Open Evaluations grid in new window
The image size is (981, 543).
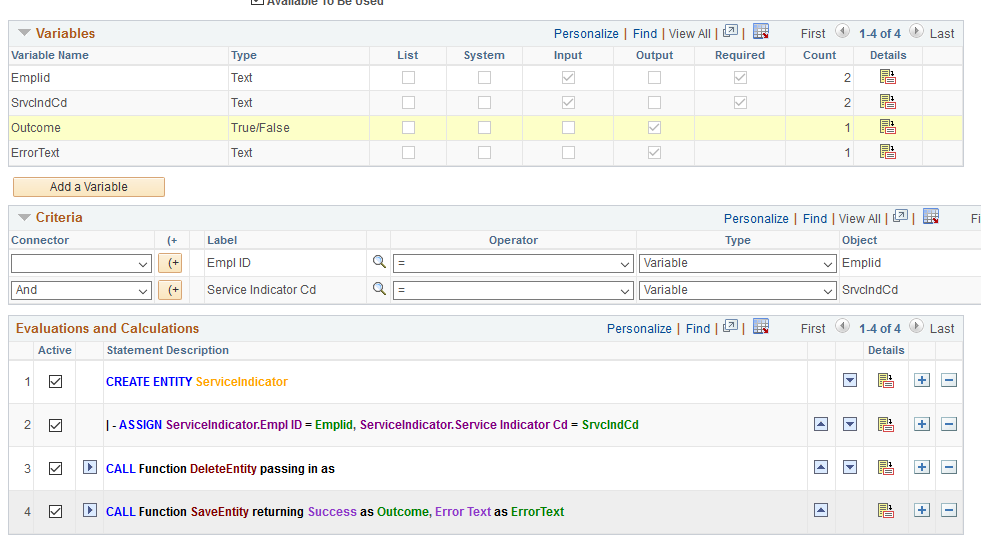tap(730, 327)
